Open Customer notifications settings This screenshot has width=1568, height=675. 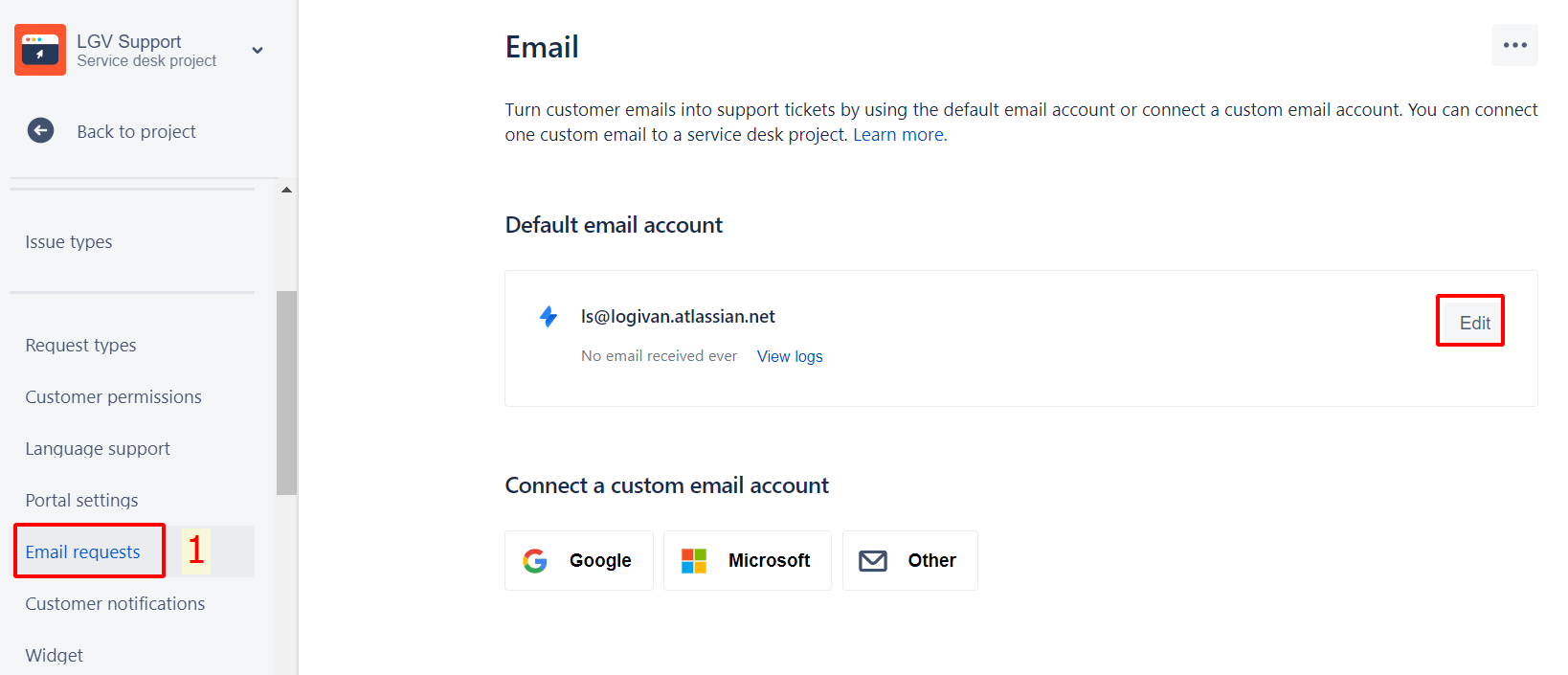coord(115,604)
